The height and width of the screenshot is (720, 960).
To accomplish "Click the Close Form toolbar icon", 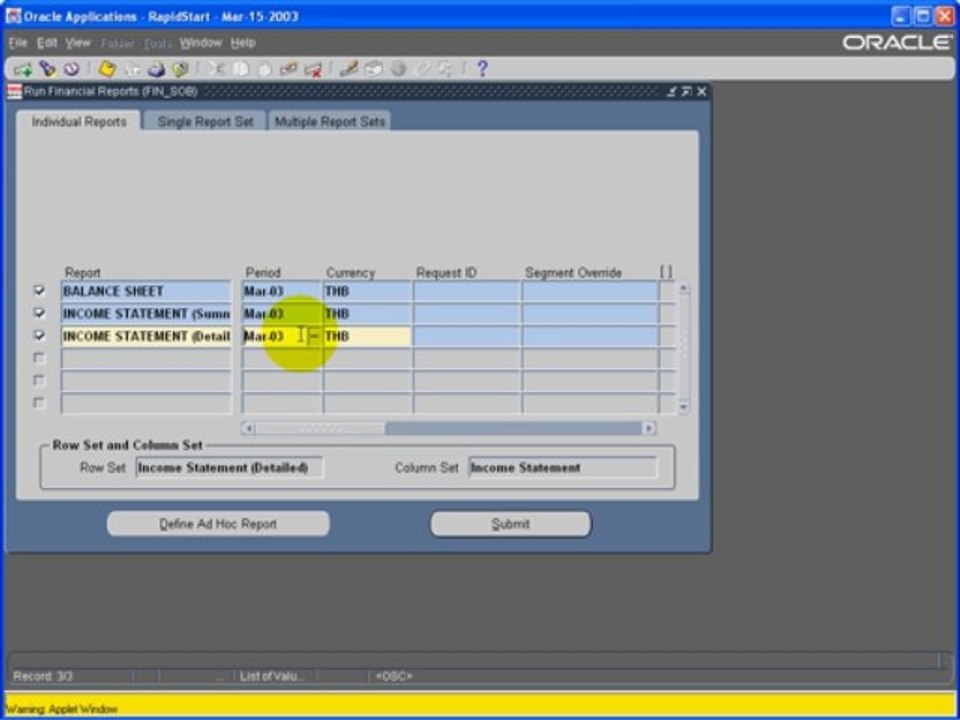I will pos(180,70).
